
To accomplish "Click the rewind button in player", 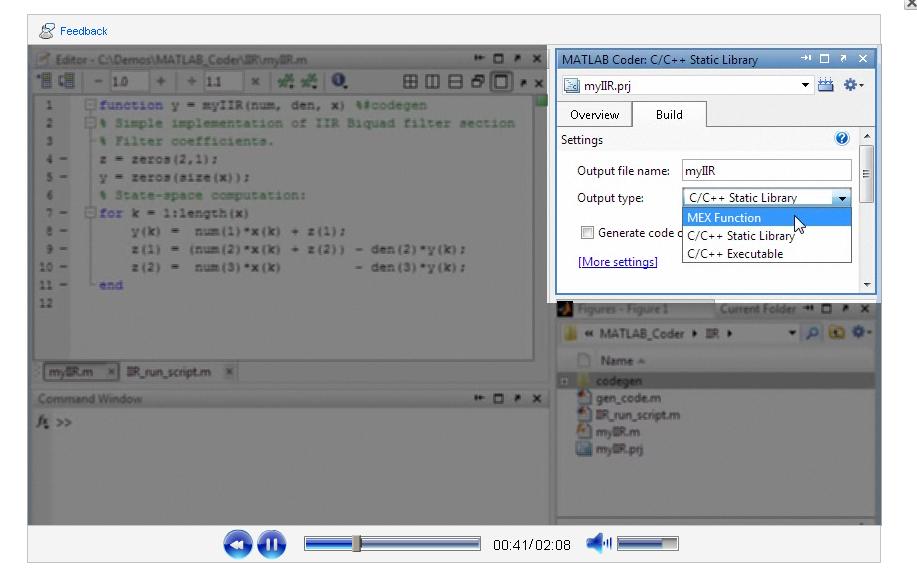I will coord(238,545).
